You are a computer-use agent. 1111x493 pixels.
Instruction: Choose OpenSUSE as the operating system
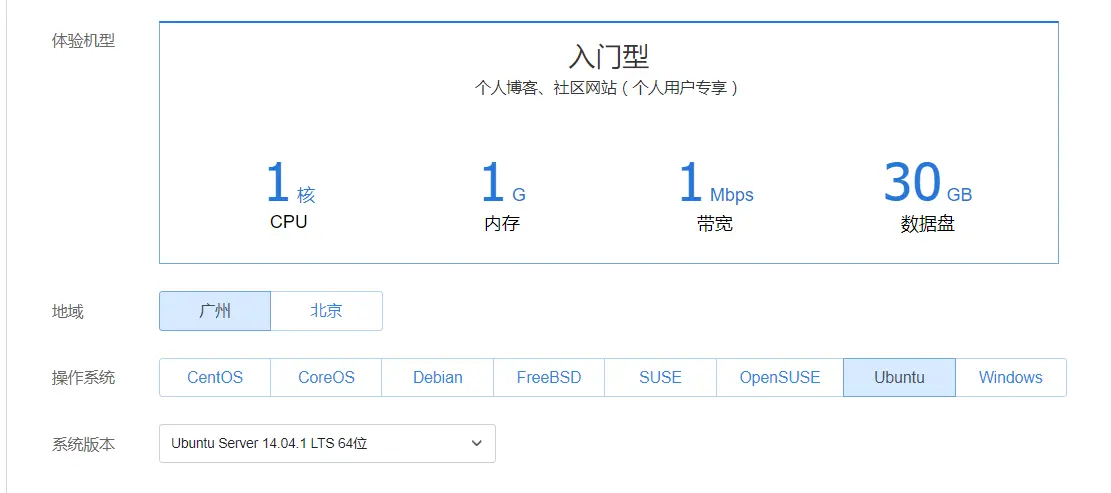[x=780, y=378]
